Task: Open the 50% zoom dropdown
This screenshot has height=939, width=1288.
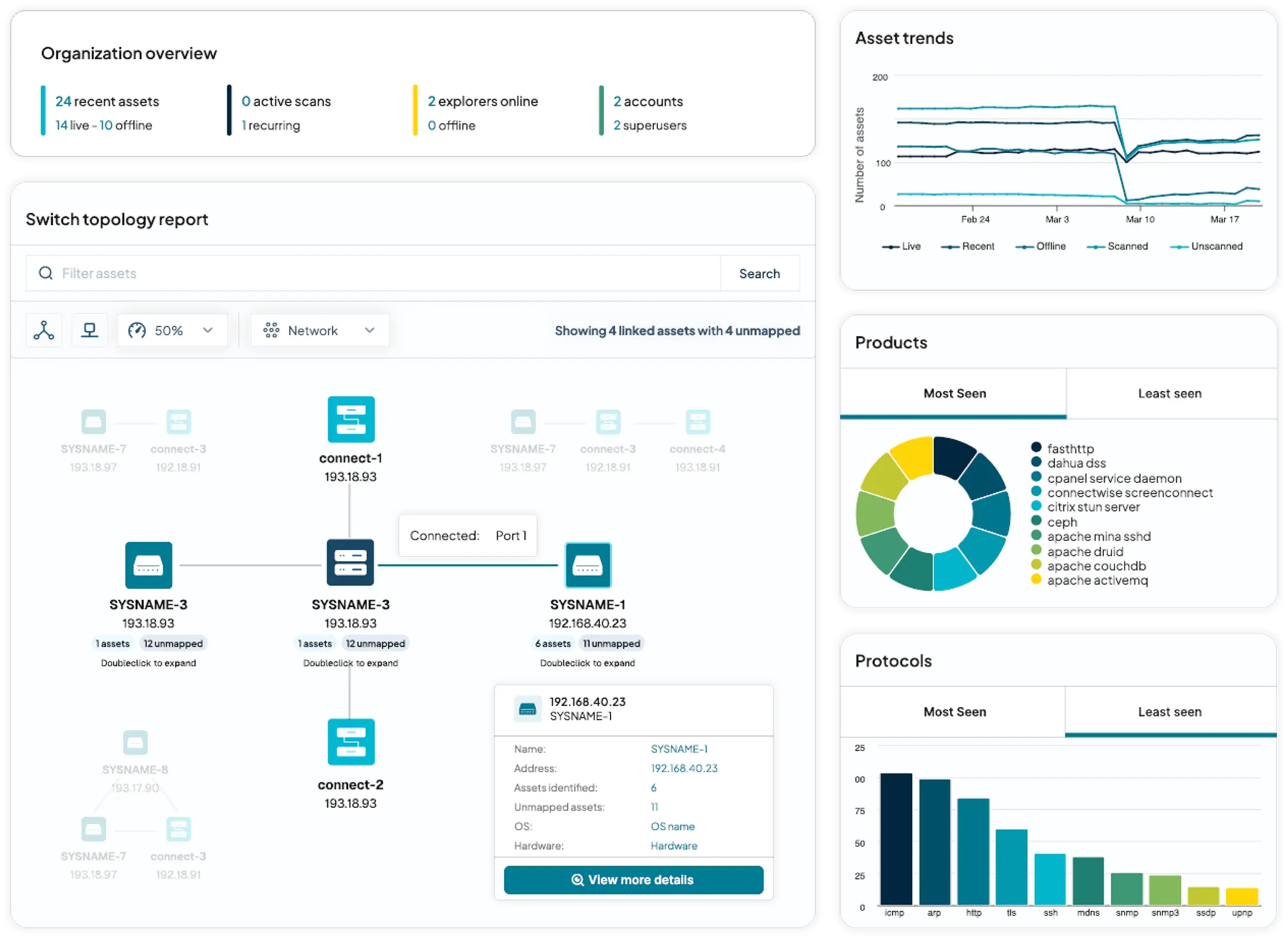Action: [x=172, y=330]
